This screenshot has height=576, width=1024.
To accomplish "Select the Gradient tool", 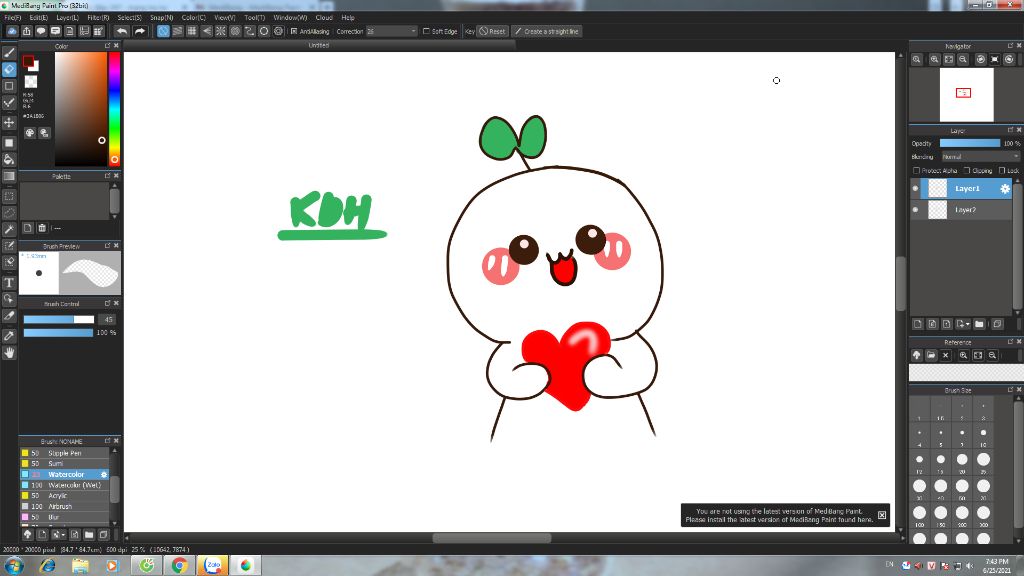I will click(9, 176).
